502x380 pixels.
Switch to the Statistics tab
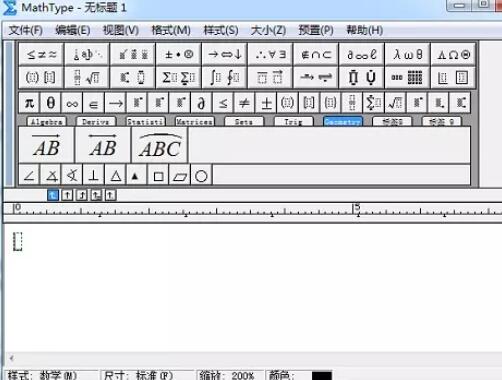[145, 121]
